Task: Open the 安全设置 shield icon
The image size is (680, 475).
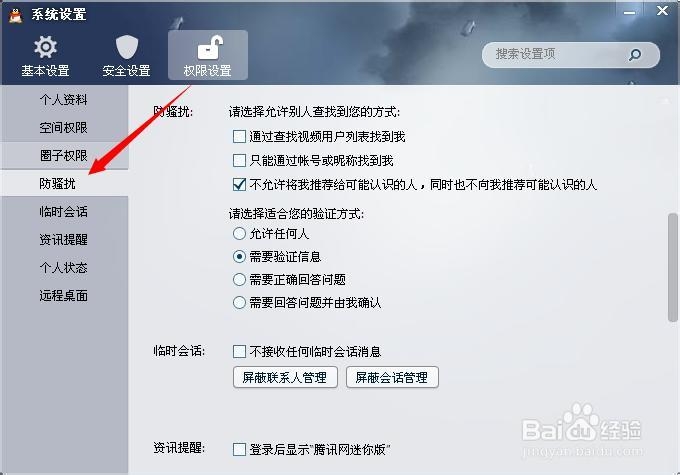Action: tap(127, 47)
